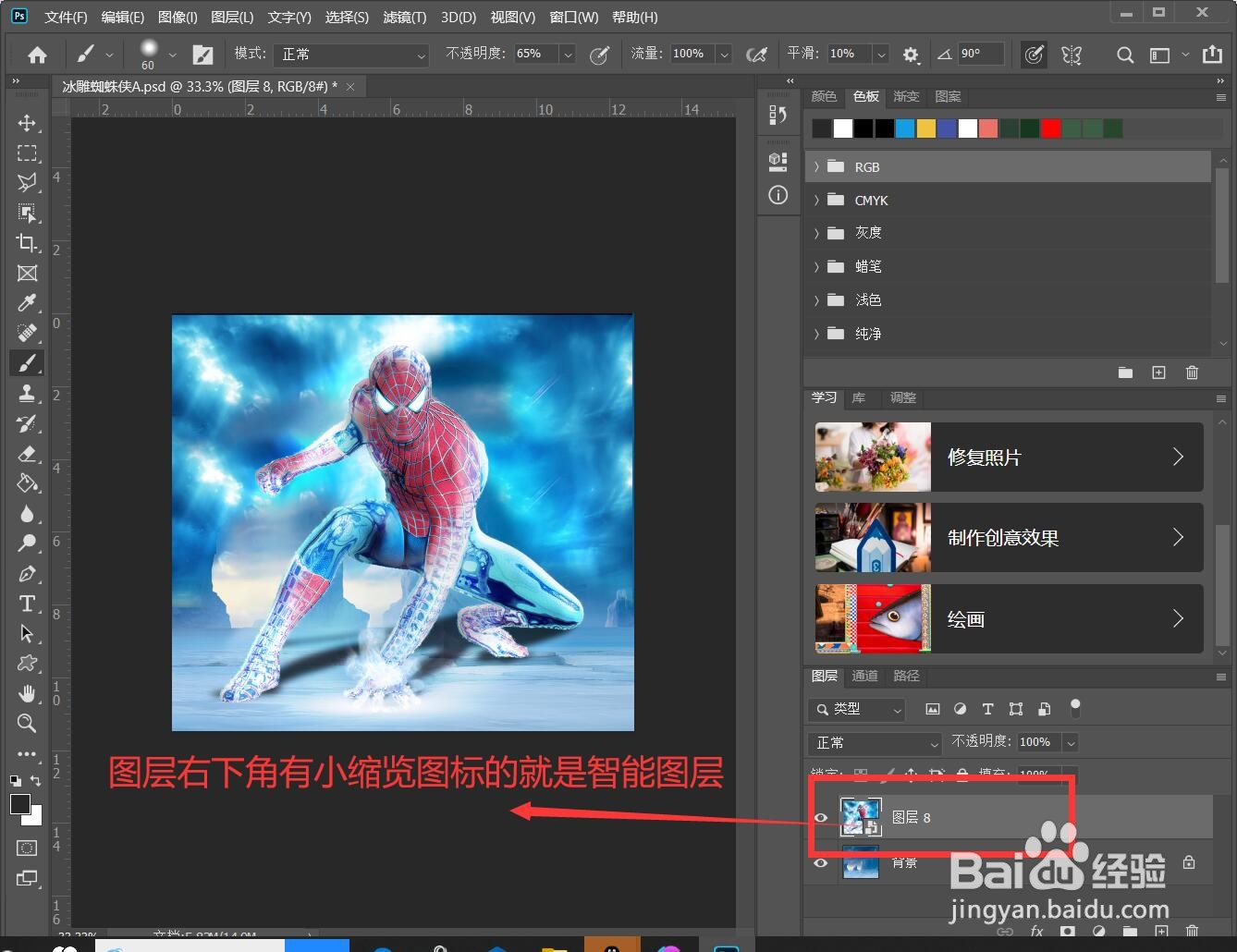Open the brush settings panel
The width and height of the screenshot is (1237, 952).
202,55
